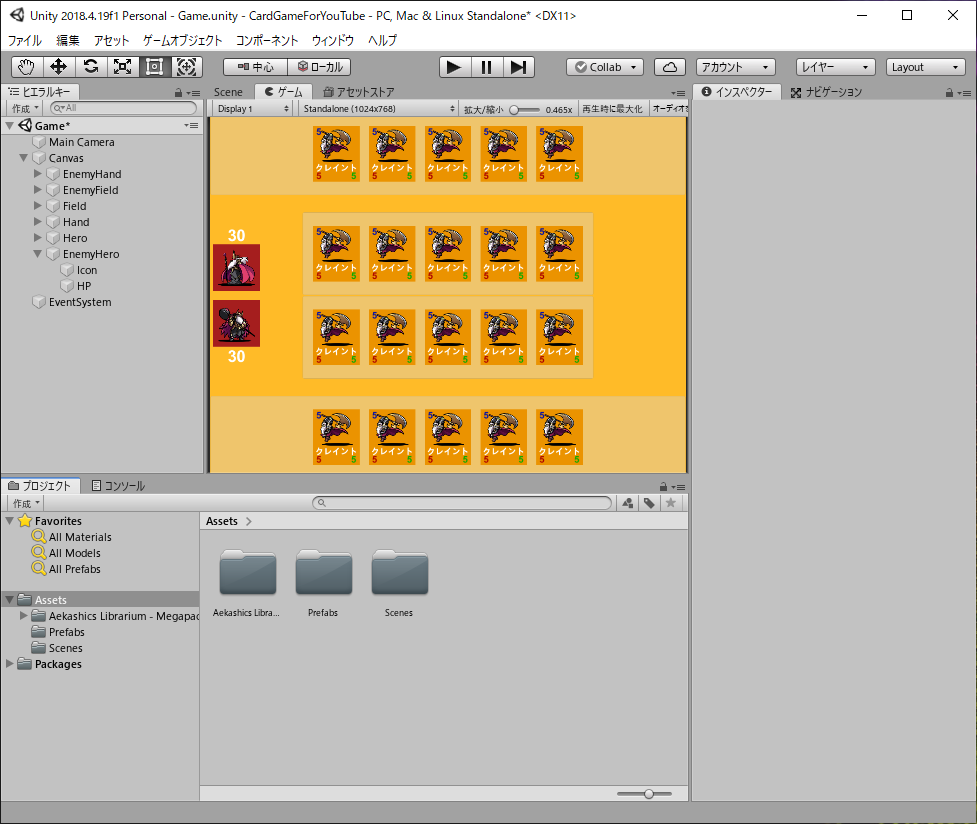Toggle the Project panel lock
The height and width of the screenshot is (824, 977).
coord(663,487)
